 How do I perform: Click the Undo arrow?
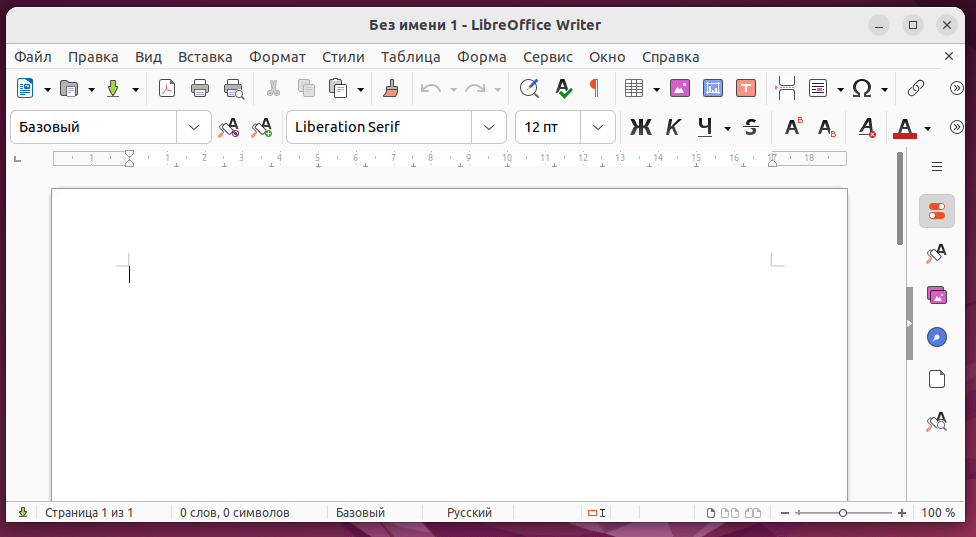(431, 88)
